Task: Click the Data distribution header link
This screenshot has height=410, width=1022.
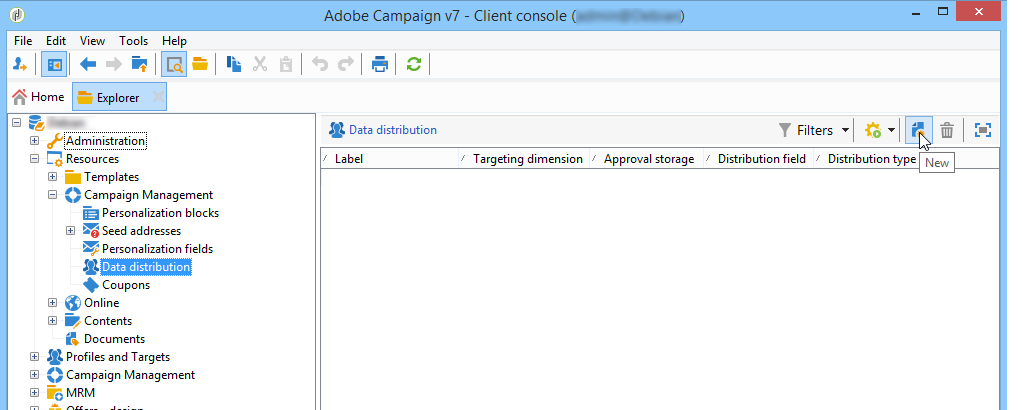Action: click(x=392, y=130)
